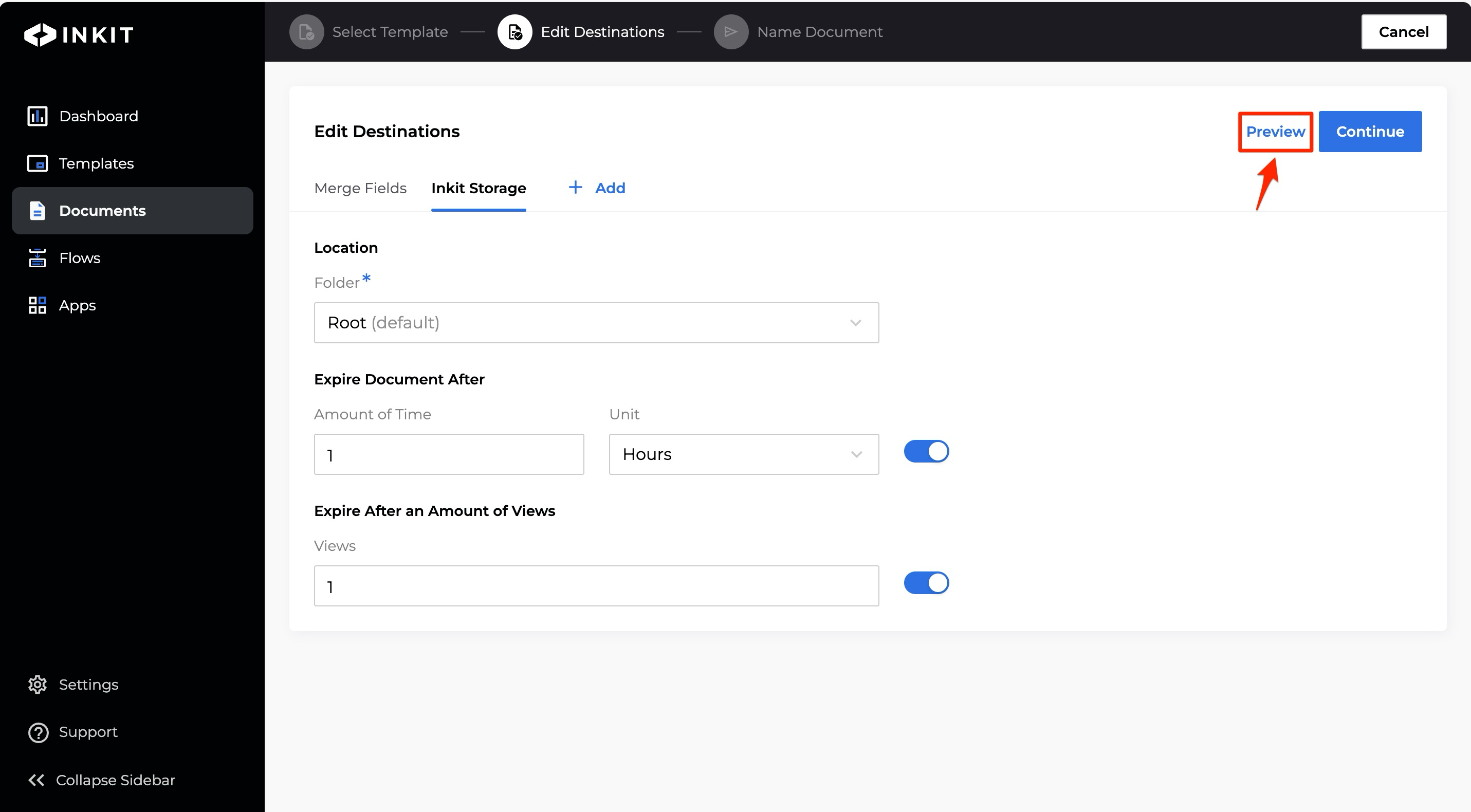The height and width of the screenshot is (812, 1471).
Task: Click the chevron arrow in Folder dropdown
Action: 855,323
